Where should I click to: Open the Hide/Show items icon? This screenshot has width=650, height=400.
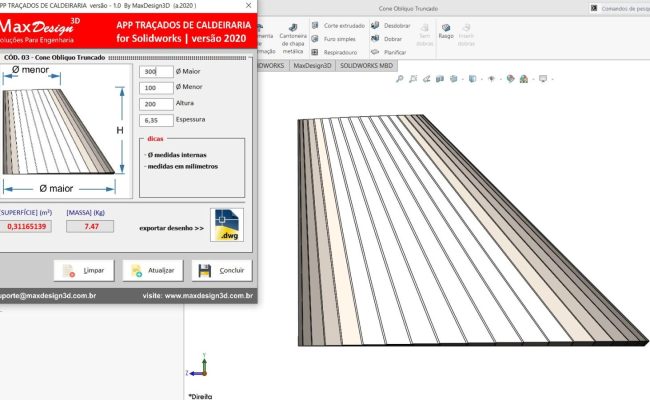(x=491, y=79)
